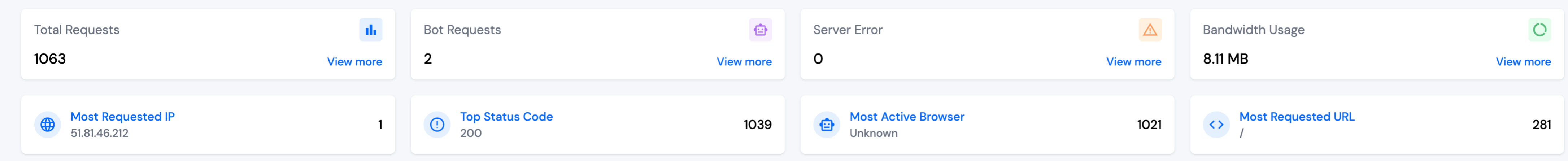
Task: Click the code brackets icon for Most Requested URL
Action: pos(1216,125)
